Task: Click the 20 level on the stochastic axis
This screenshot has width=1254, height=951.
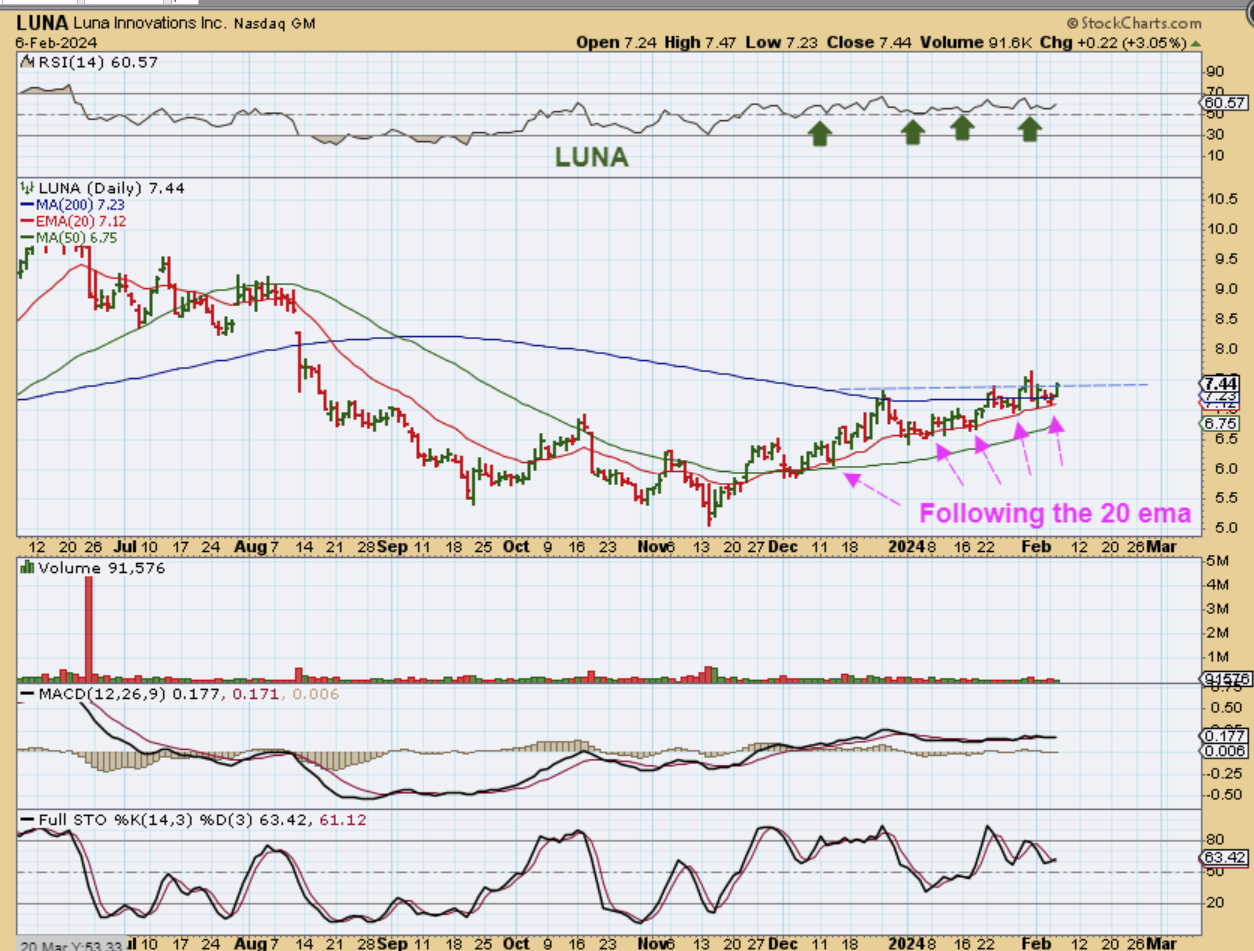Action: (x=1217, y=903)
